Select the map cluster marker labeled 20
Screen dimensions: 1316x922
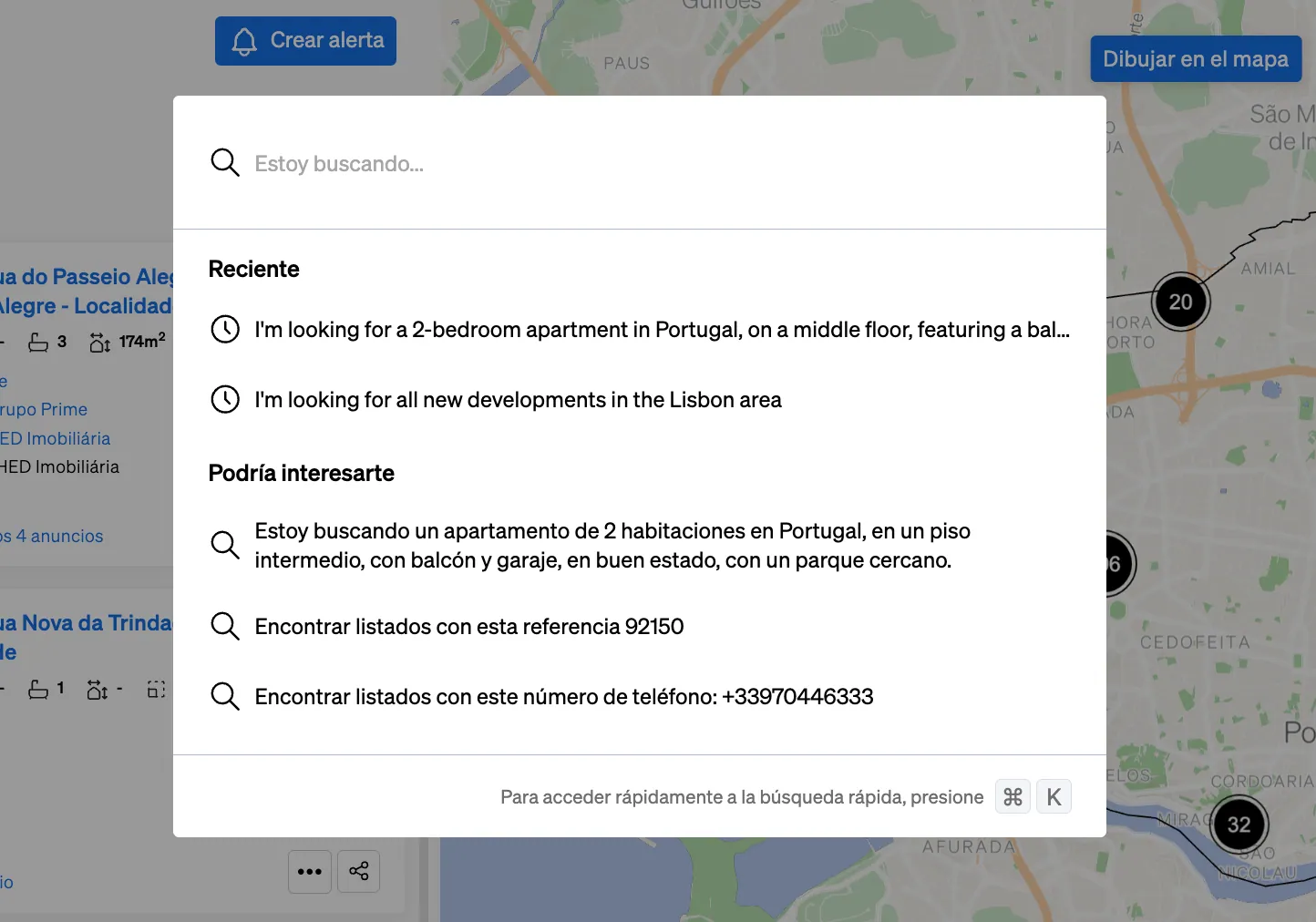pos(1180,302)
